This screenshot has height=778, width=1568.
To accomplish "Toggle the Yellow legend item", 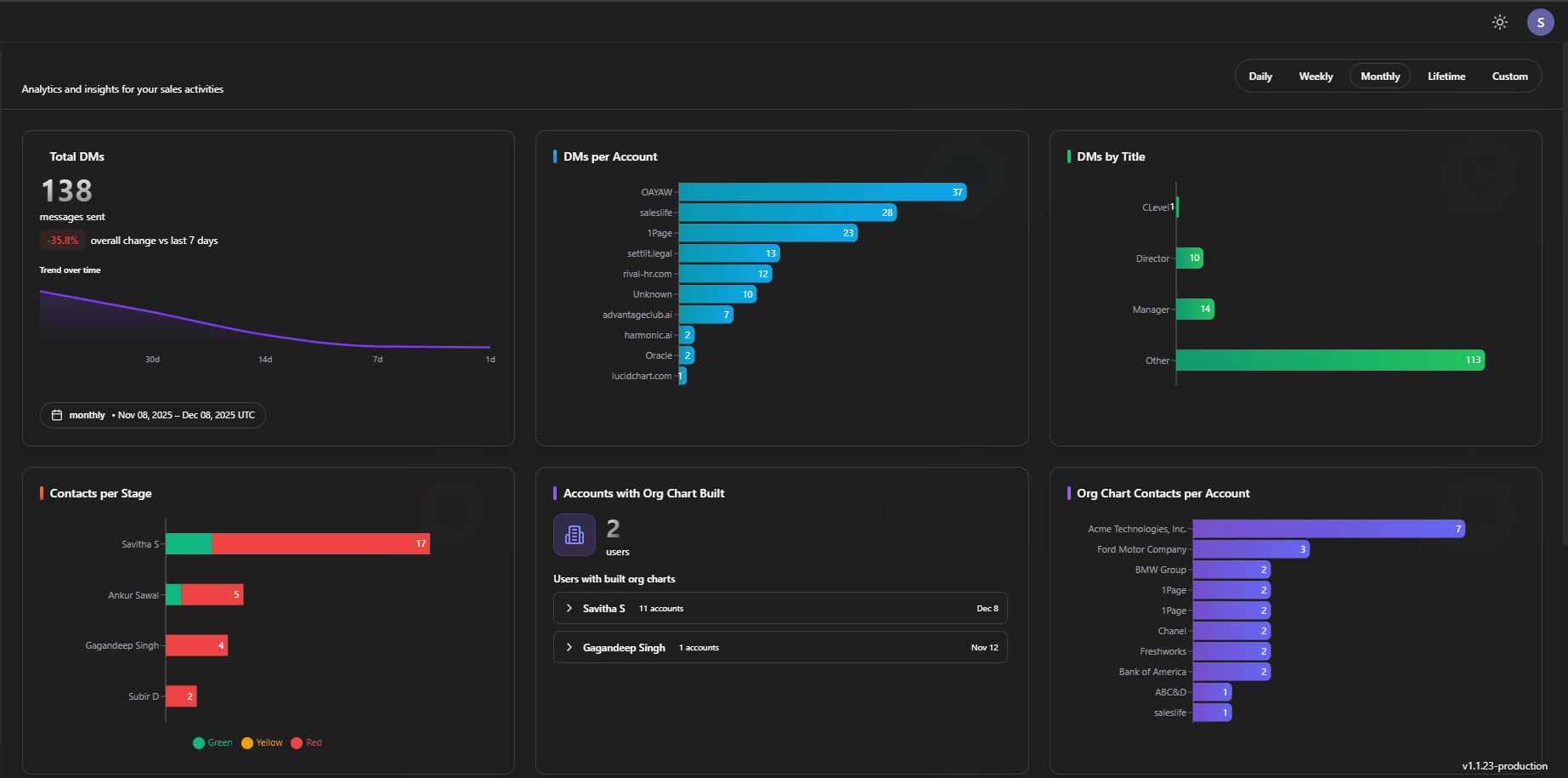I will click(262, 742).
